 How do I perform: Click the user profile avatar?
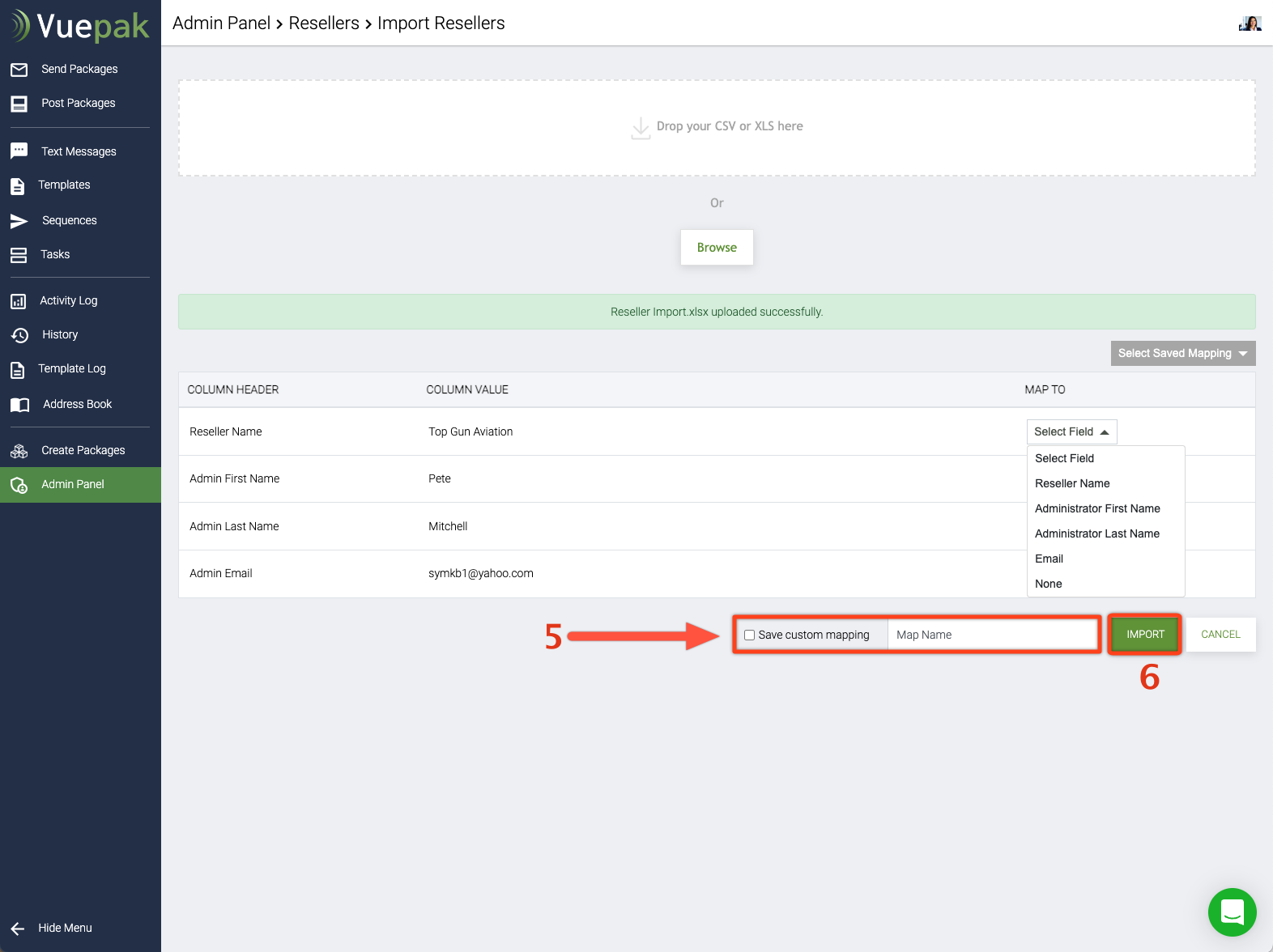click(1250, 23)
